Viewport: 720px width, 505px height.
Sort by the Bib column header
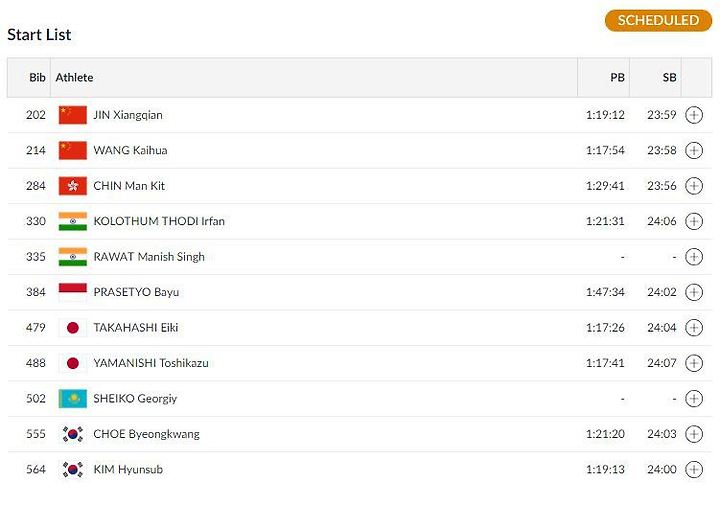click(37, 77)
